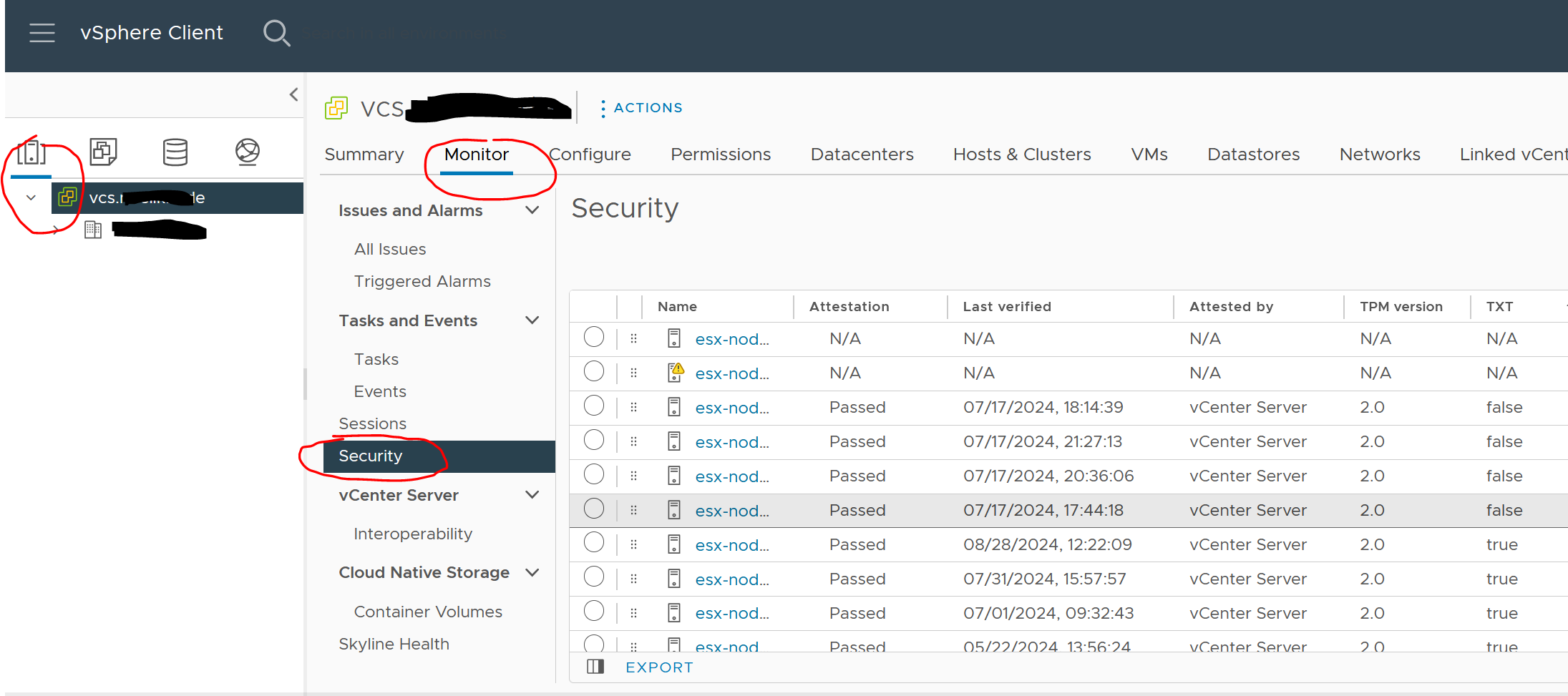Select radio for host verified 08/28/2024, 12:22:09
The height and width of the screenshot is (696, 1568).
point(594,544)
